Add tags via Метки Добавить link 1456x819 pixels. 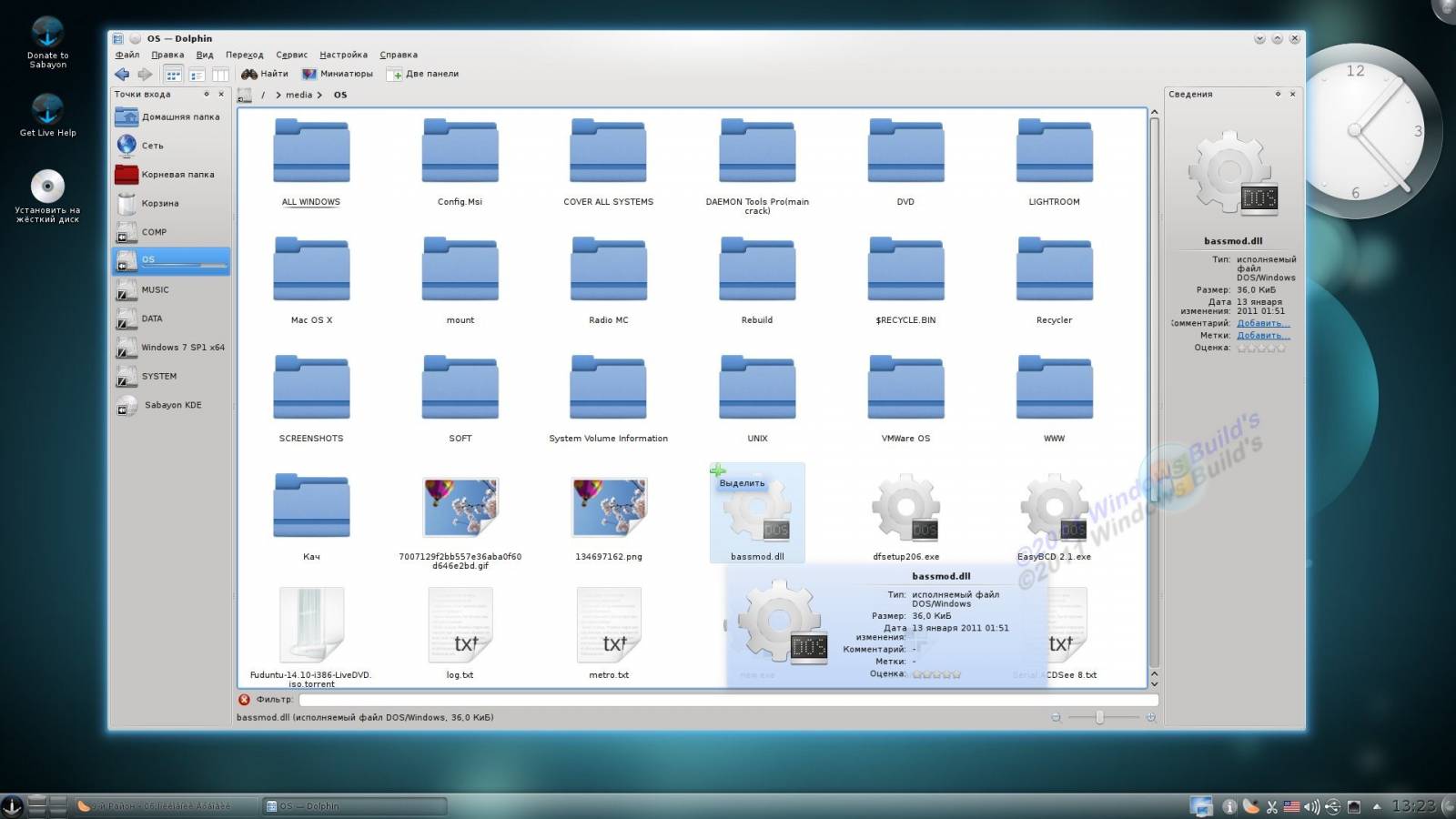pos(1263,335)
